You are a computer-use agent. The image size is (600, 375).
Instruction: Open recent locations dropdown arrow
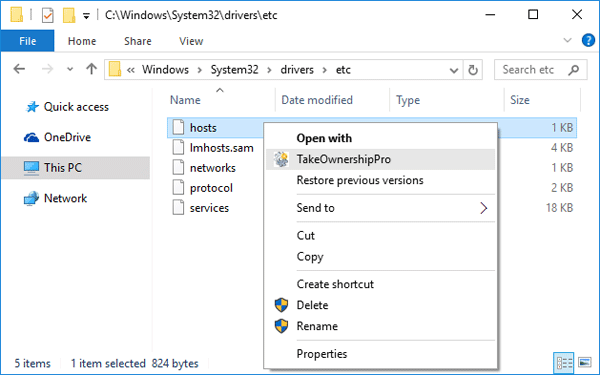[x=70, y=69]
